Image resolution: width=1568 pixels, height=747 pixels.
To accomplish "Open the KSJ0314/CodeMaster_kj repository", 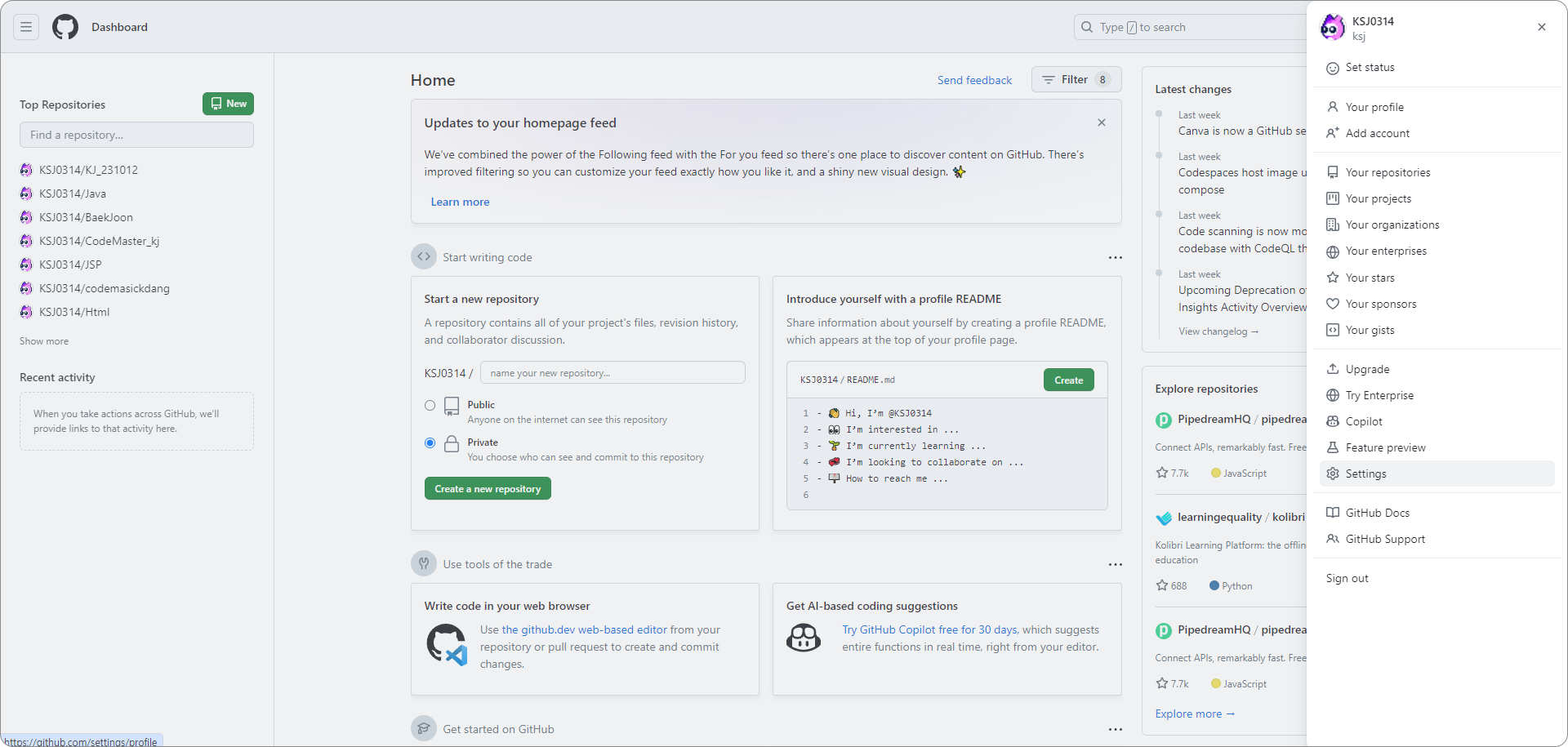I will [99, 241].
